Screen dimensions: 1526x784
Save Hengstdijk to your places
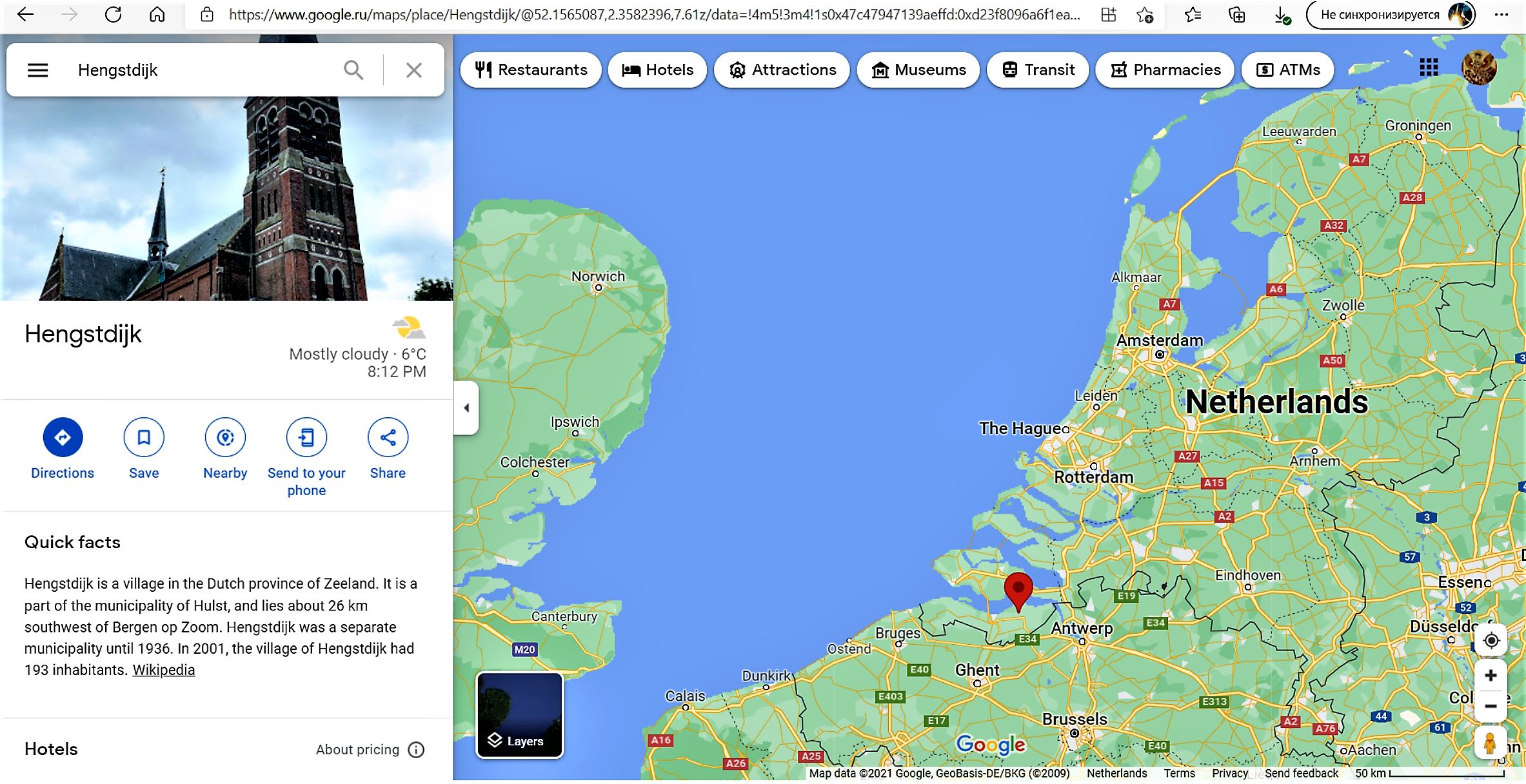(x=144, y=449)
